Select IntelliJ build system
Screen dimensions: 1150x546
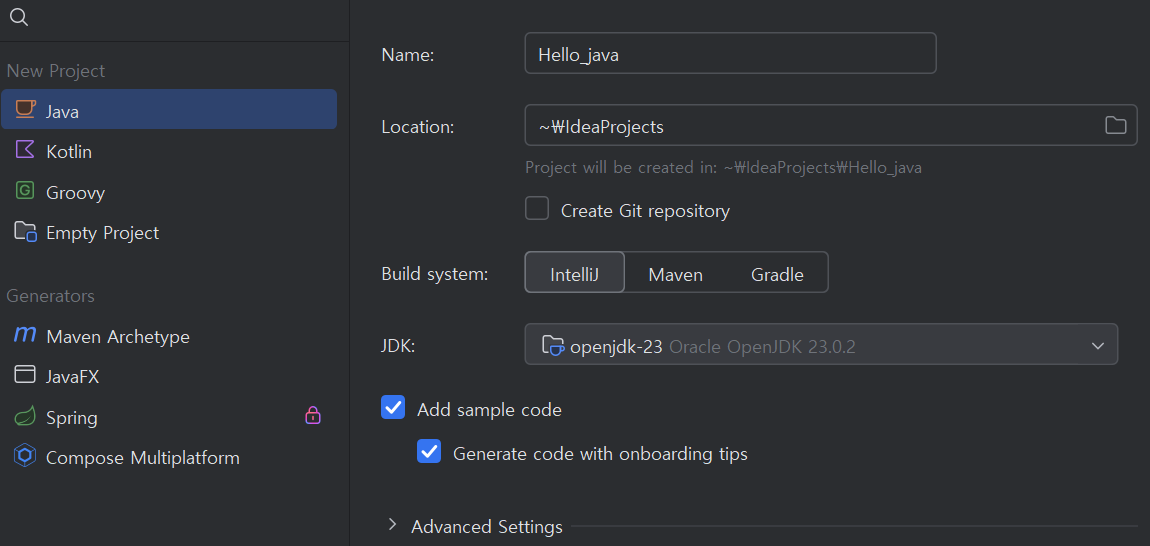click(575, 273)
